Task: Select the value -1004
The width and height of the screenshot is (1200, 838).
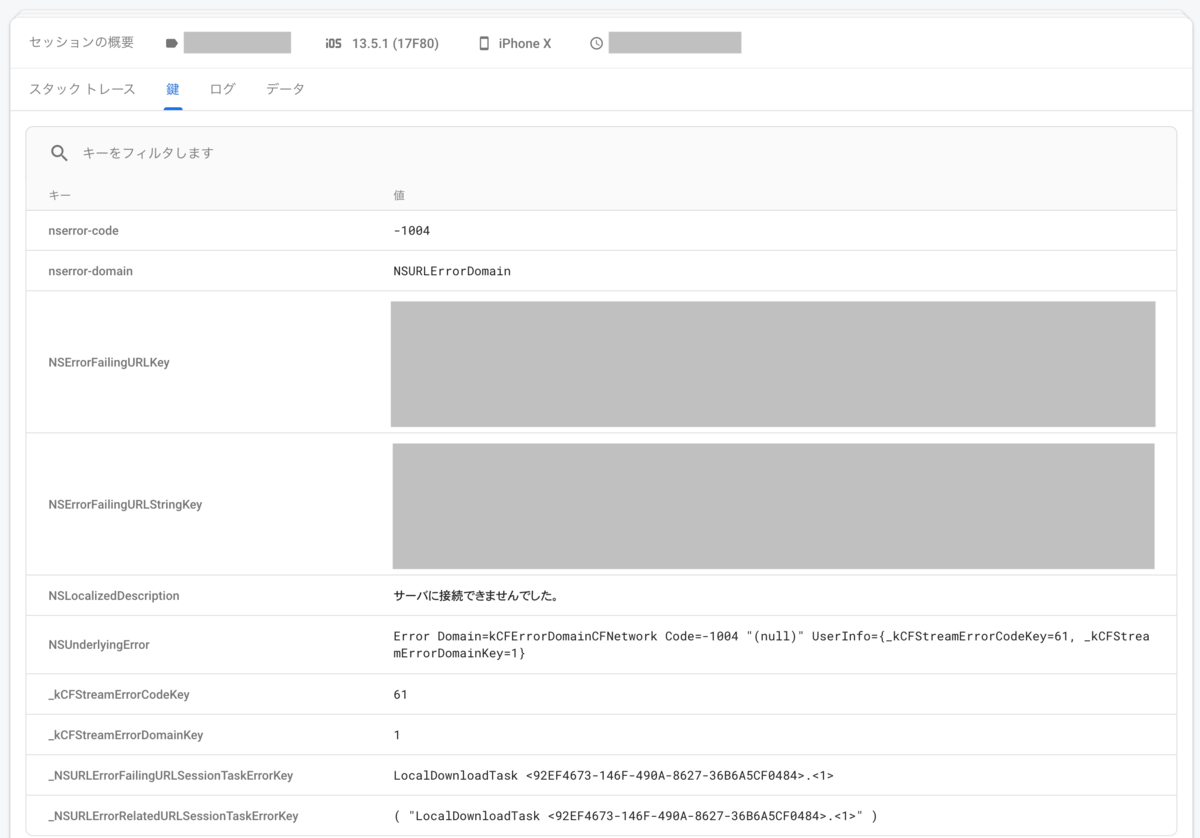Action: (412, 231)
